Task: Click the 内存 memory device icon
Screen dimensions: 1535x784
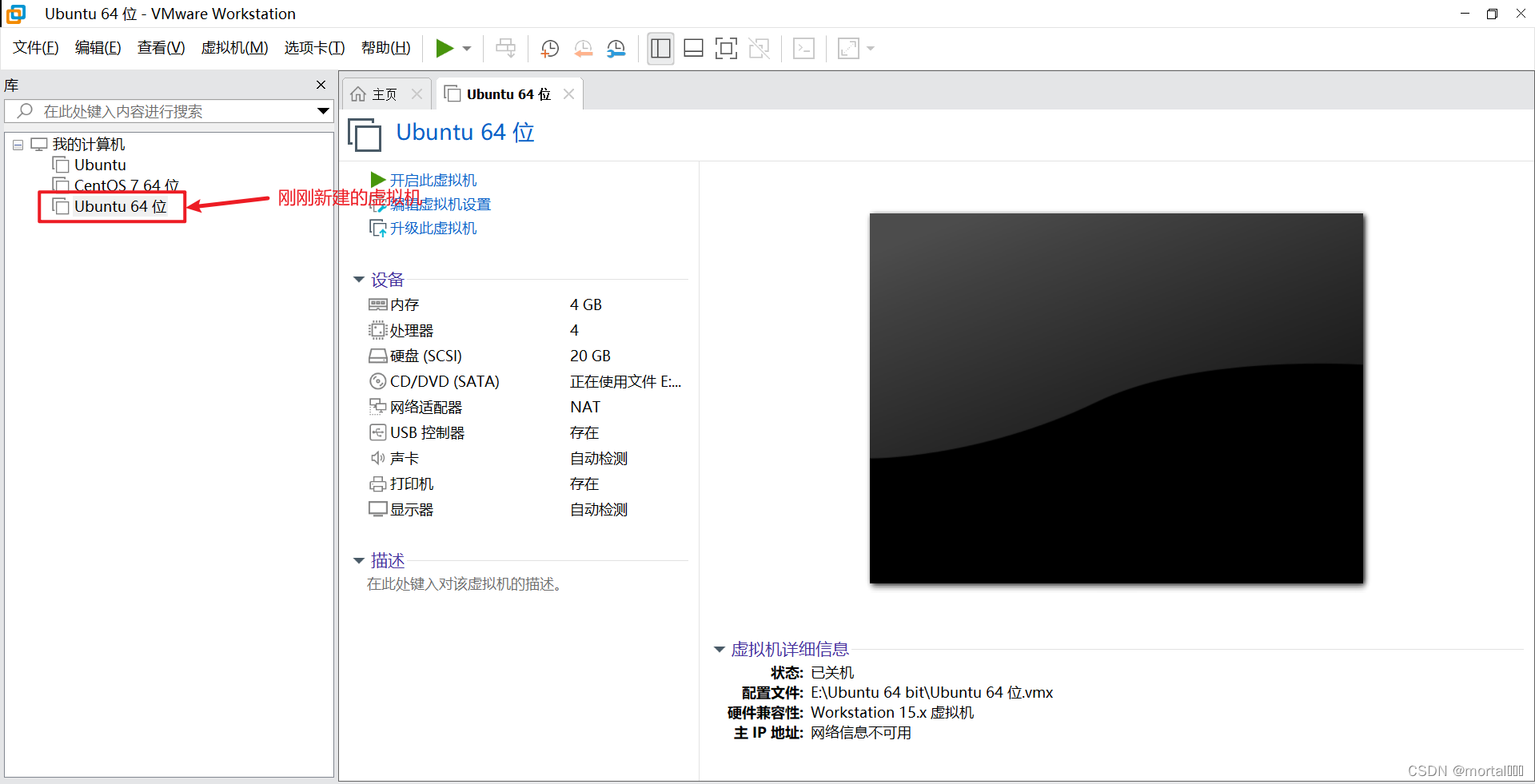Action: (x=378, y=304)
